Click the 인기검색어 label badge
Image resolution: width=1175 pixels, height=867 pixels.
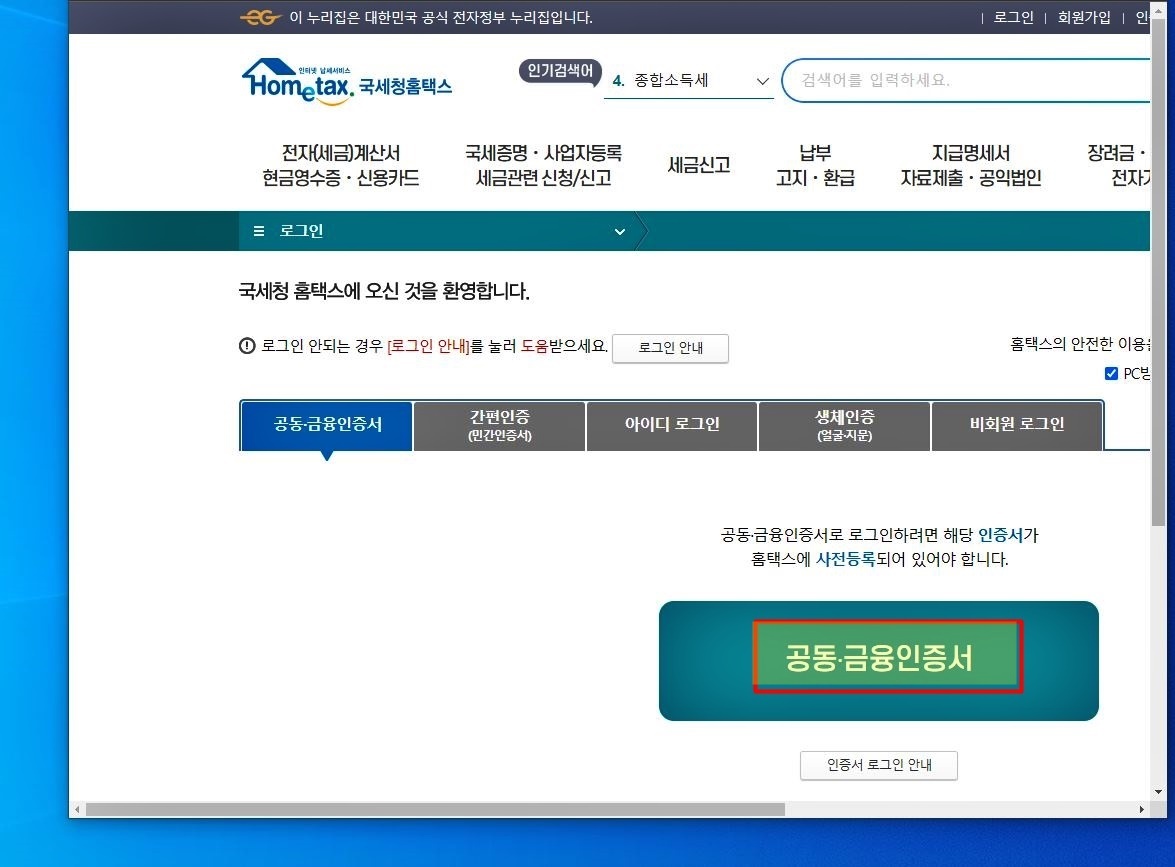(x=560, y=71)
